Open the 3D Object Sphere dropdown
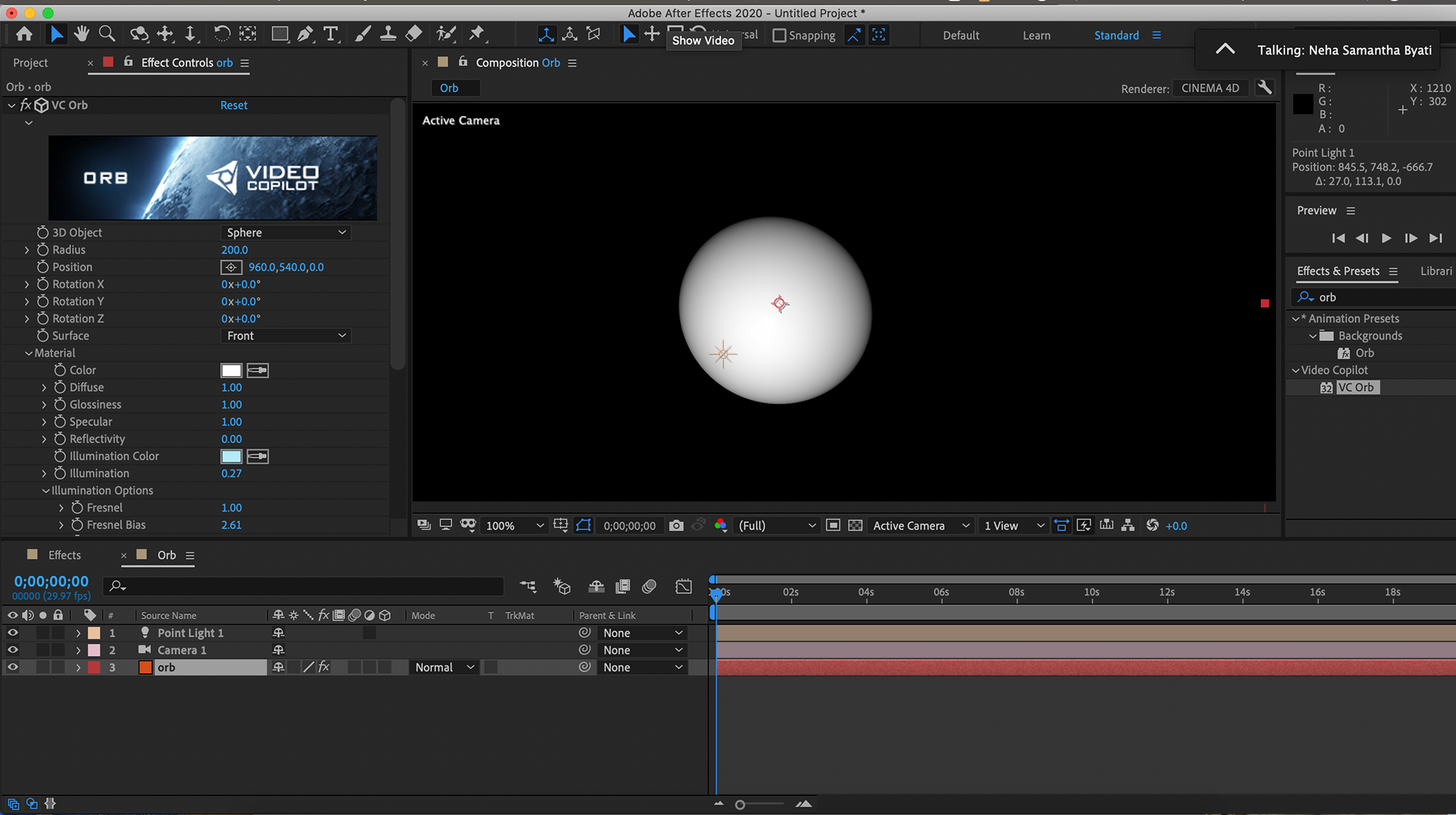Viewport: 1456px width, 815px height. coord(286,233)
